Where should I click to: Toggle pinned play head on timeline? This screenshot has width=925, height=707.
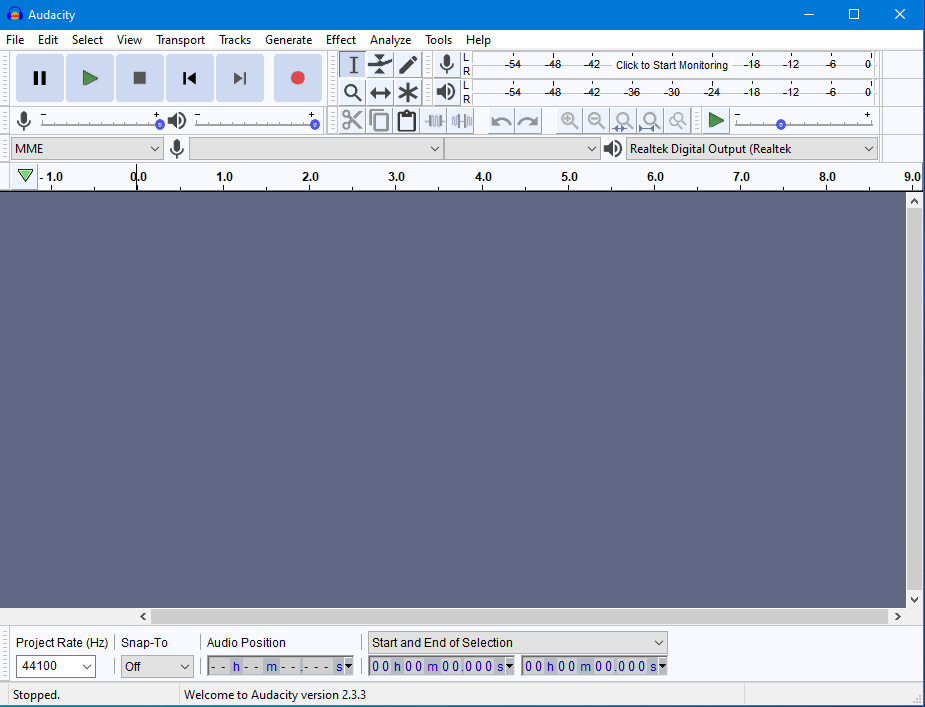[x=25, y=176]
